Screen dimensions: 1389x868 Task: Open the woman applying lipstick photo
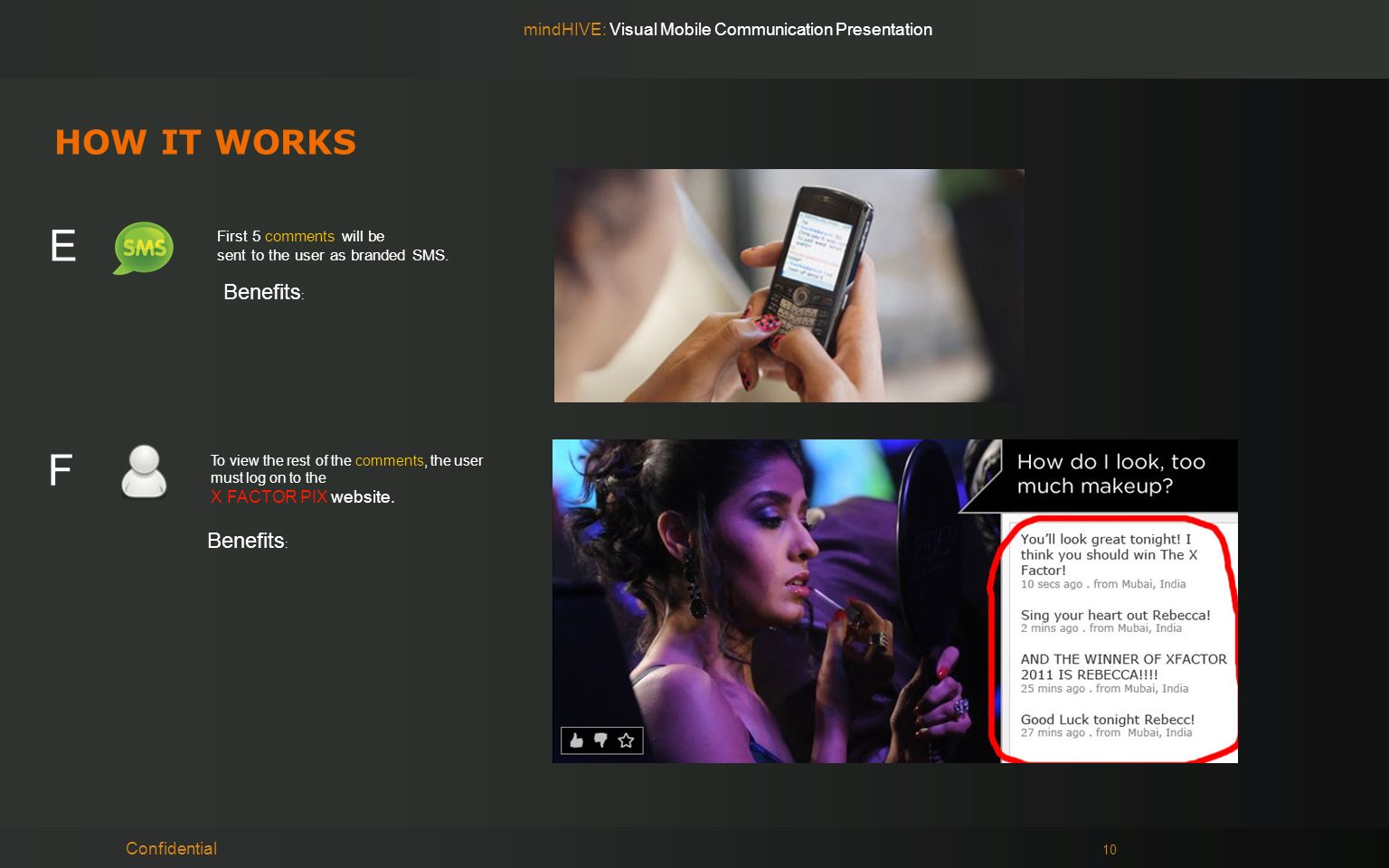coord(777,601)
